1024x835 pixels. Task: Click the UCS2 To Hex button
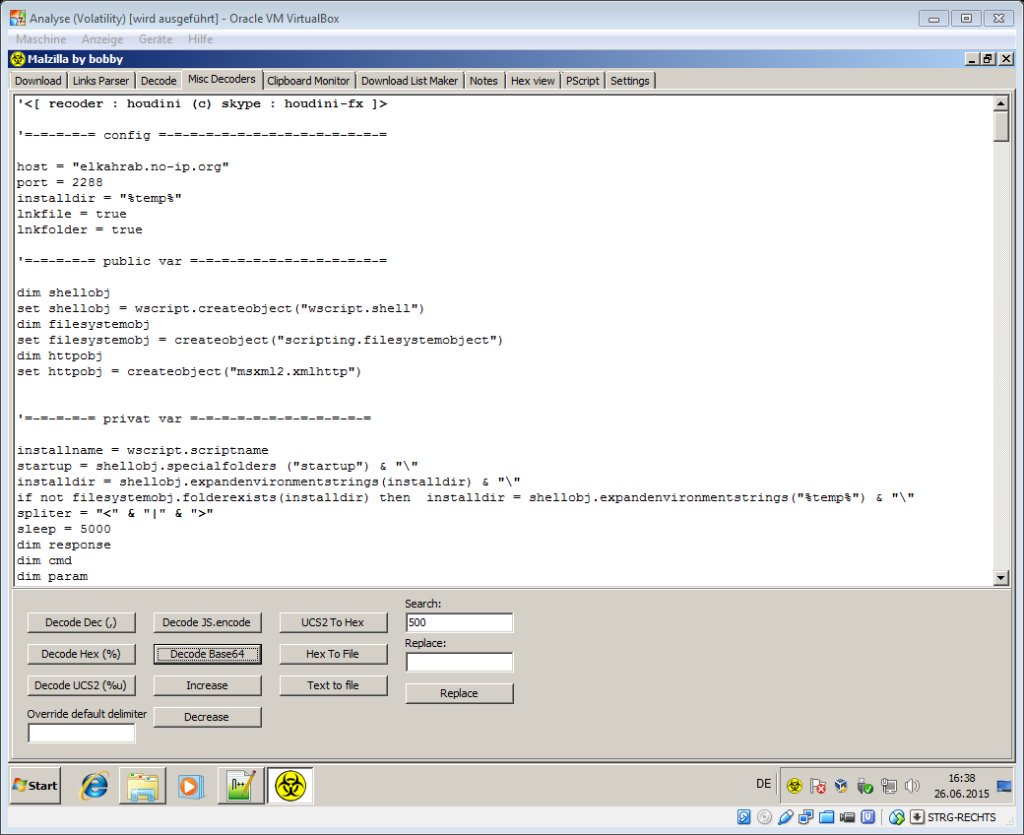pos(333,622)
